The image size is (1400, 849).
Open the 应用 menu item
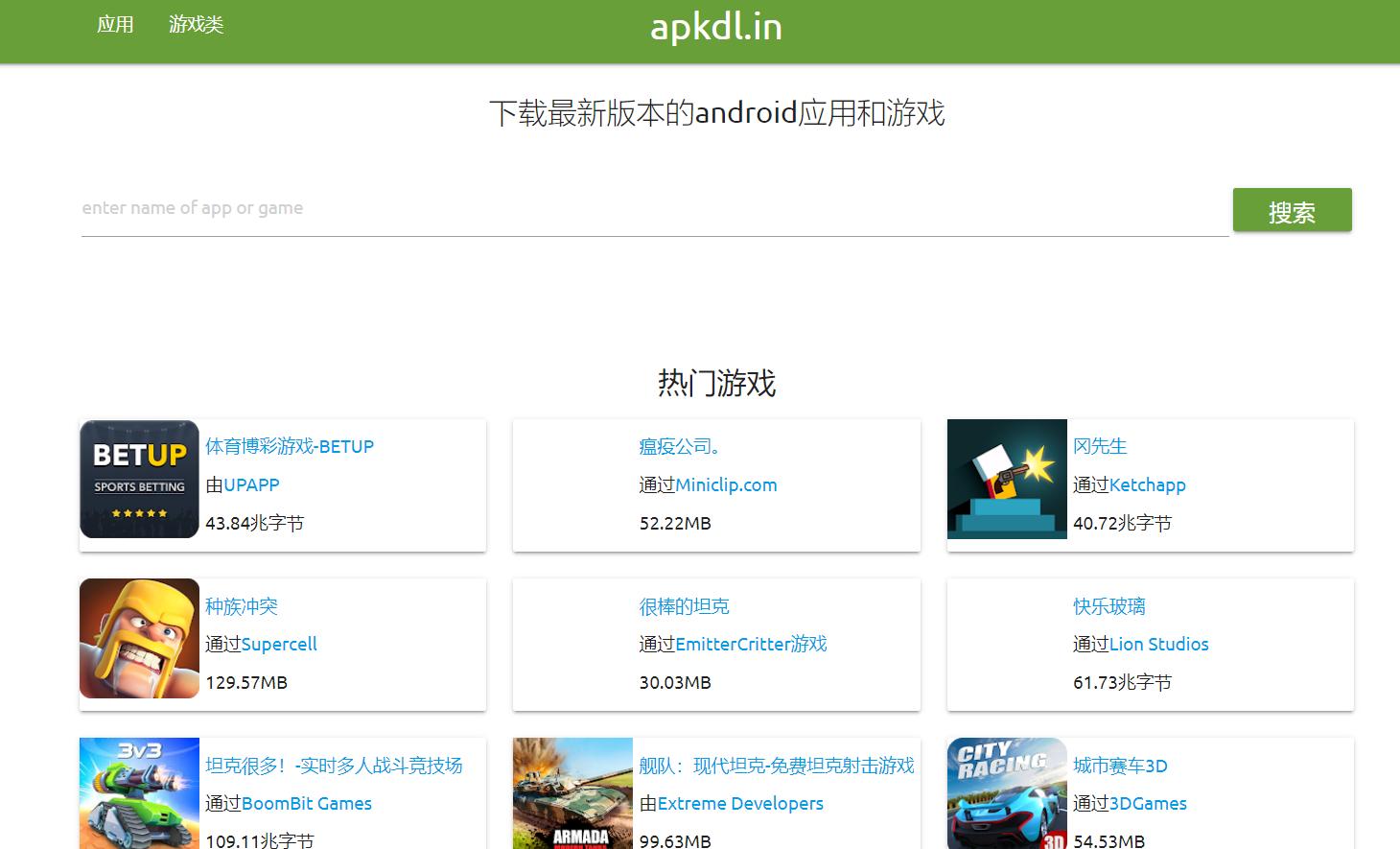pyautogui.click(x=115, y=24)
